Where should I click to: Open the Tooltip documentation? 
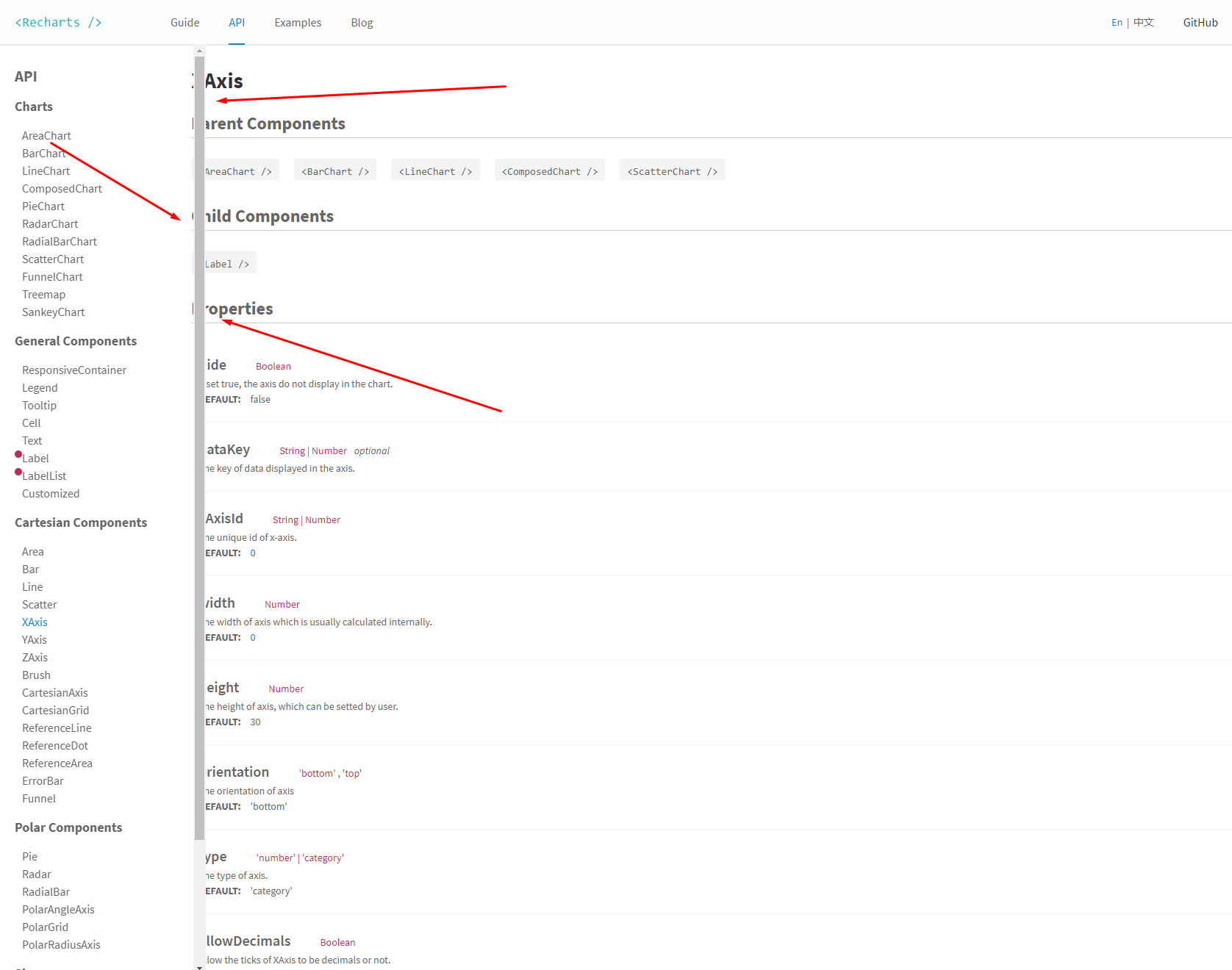39,405
